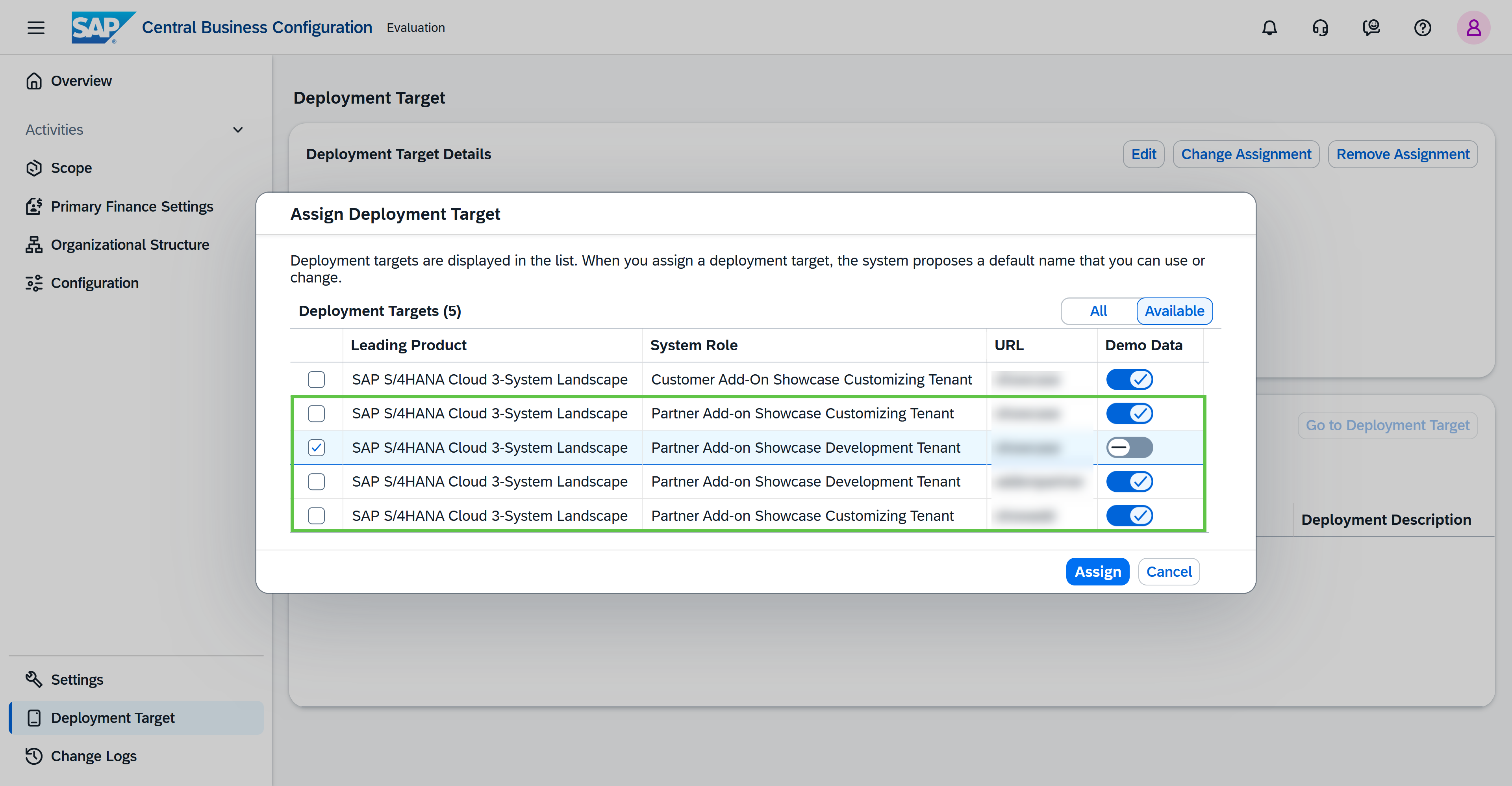Click Go to Deployment Target button
1512x786 pixels.
point(1388,426)
